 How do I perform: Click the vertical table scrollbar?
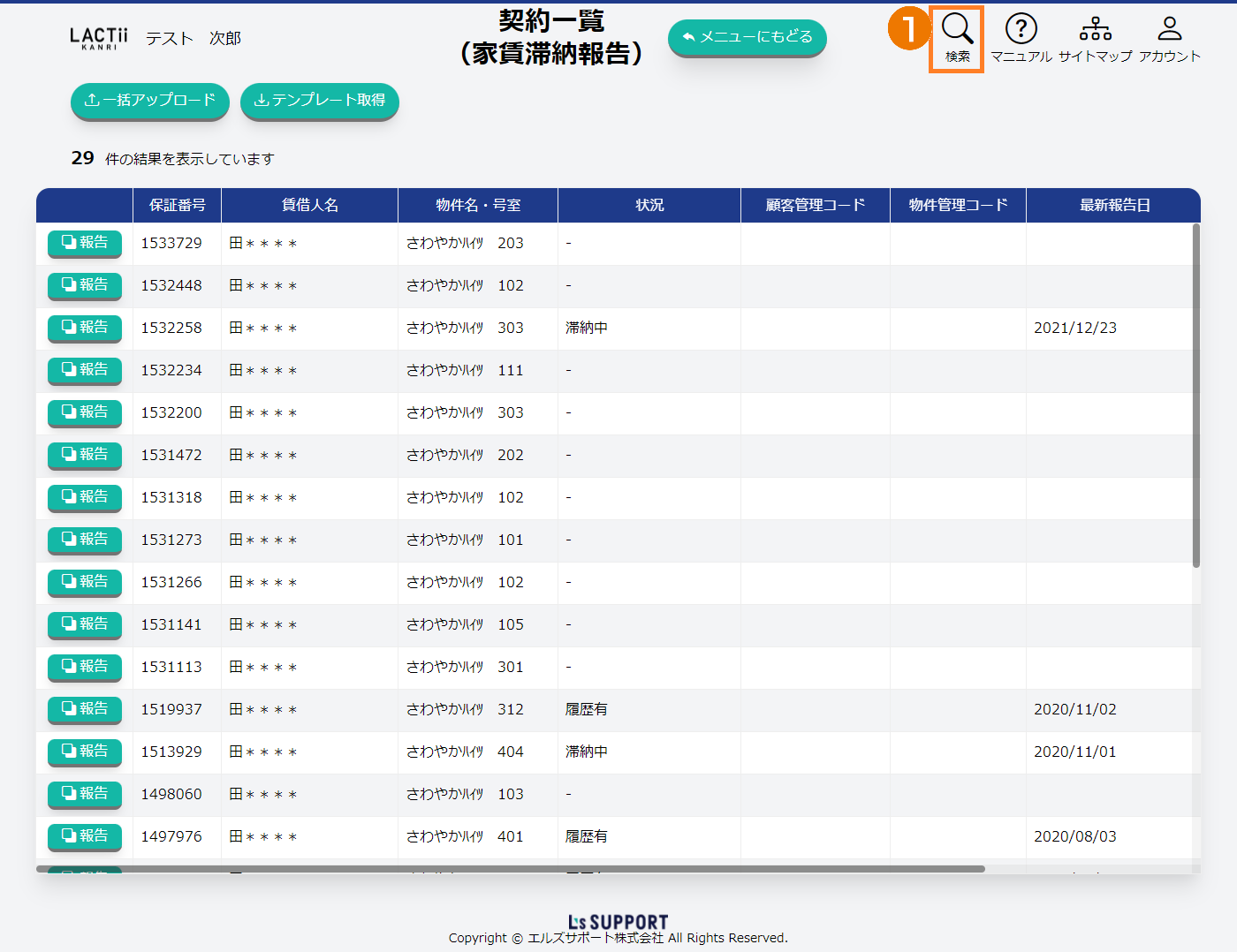[1195, 396]
